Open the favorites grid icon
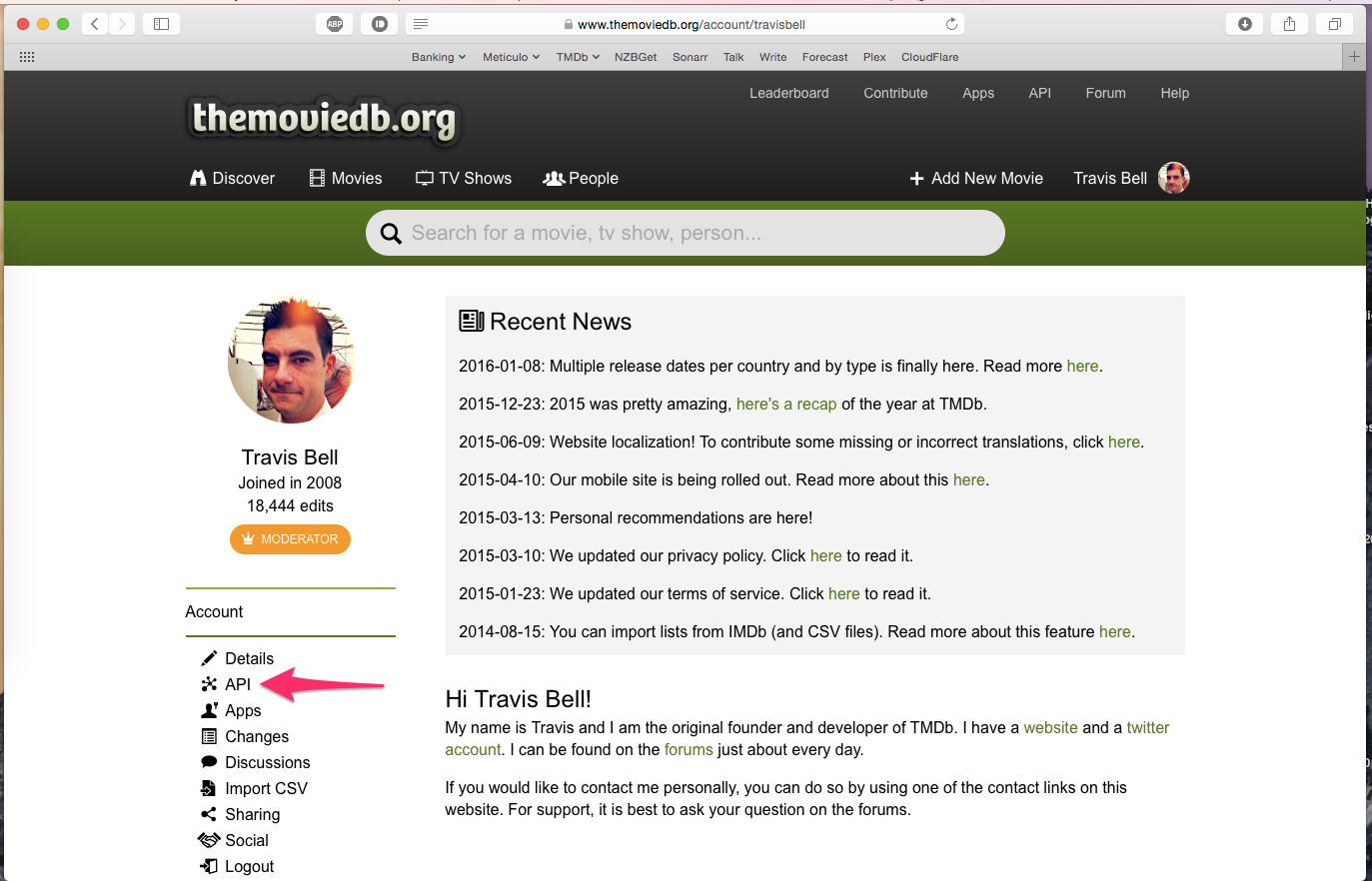The width and height of the screenshot is (1372, 881). point(27,57)
